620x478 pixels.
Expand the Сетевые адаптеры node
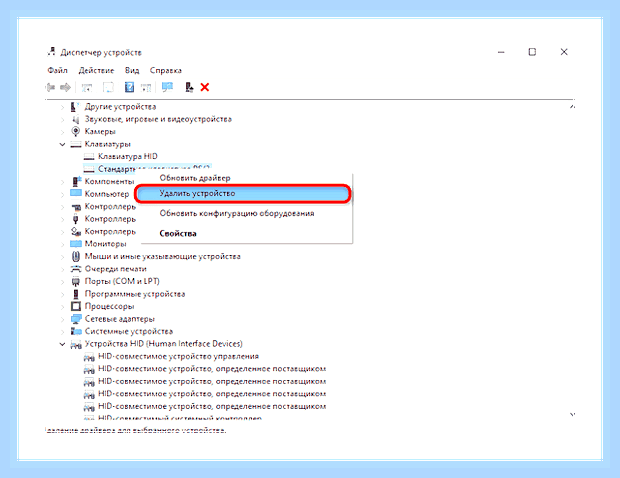click(x=62, y=319)
